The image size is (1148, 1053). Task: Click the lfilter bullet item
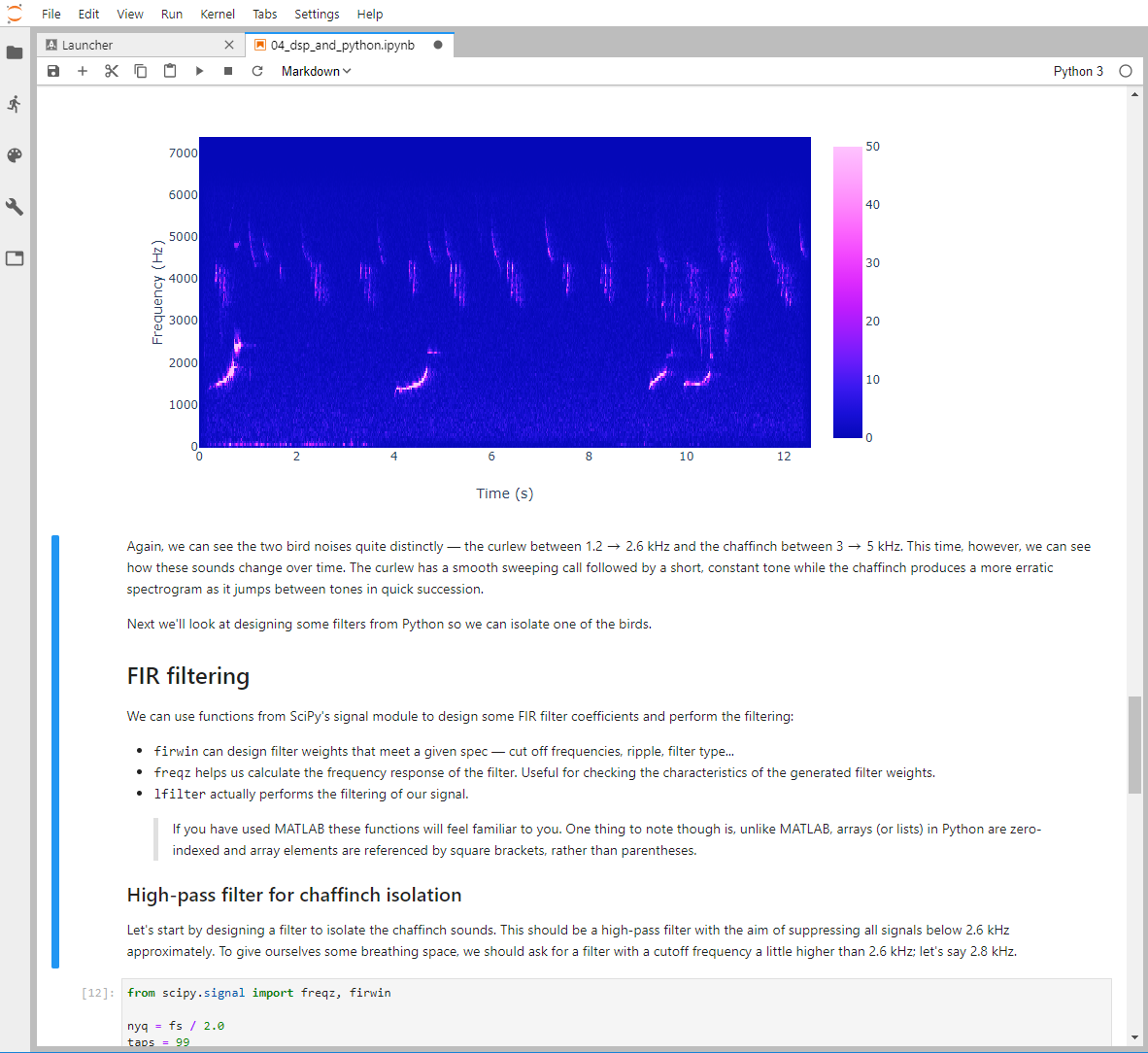pyautogui.click(x=311, y=794)
